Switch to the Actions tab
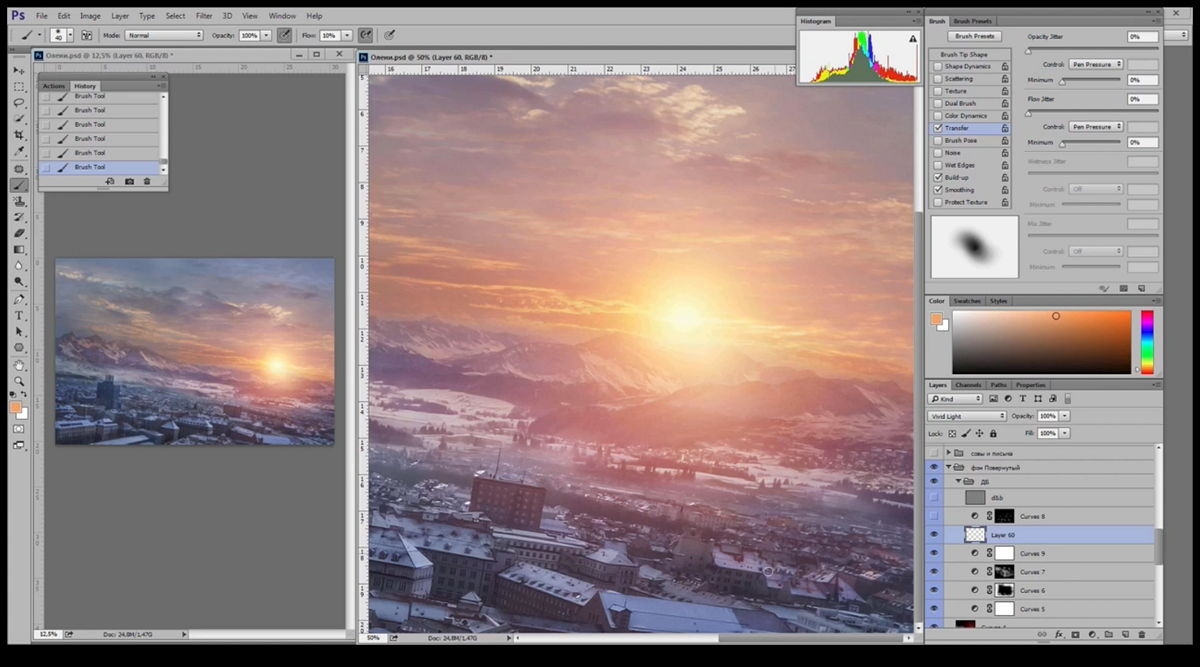1200x667 pixels. coord(54,86)
